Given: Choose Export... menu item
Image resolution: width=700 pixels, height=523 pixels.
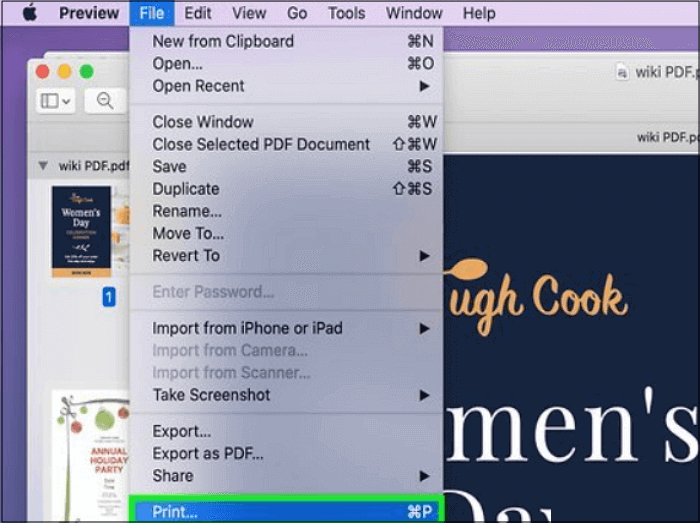Looking at the screenshot, I should [286, 432].
